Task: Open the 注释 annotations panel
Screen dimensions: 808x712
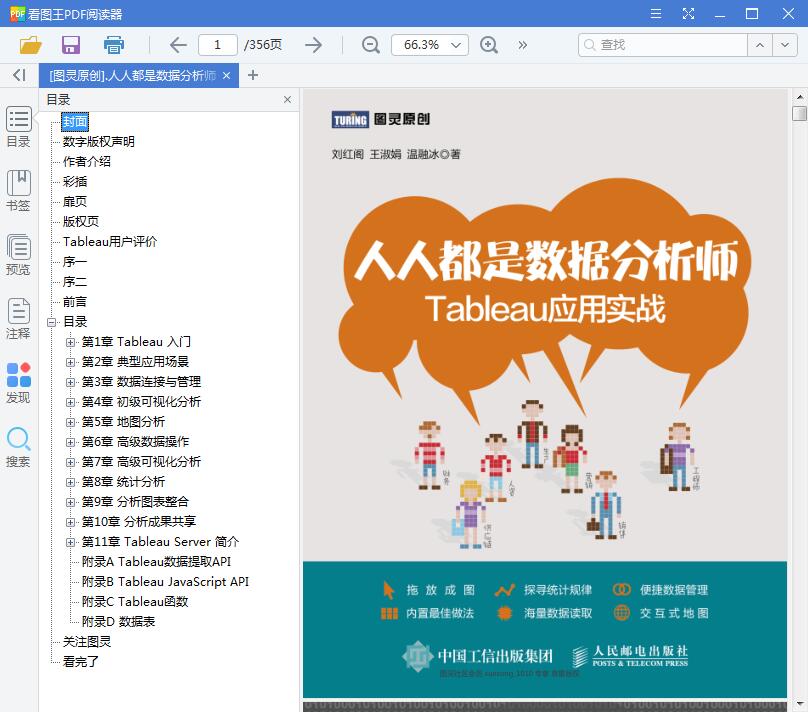Action: pos(19,319)
